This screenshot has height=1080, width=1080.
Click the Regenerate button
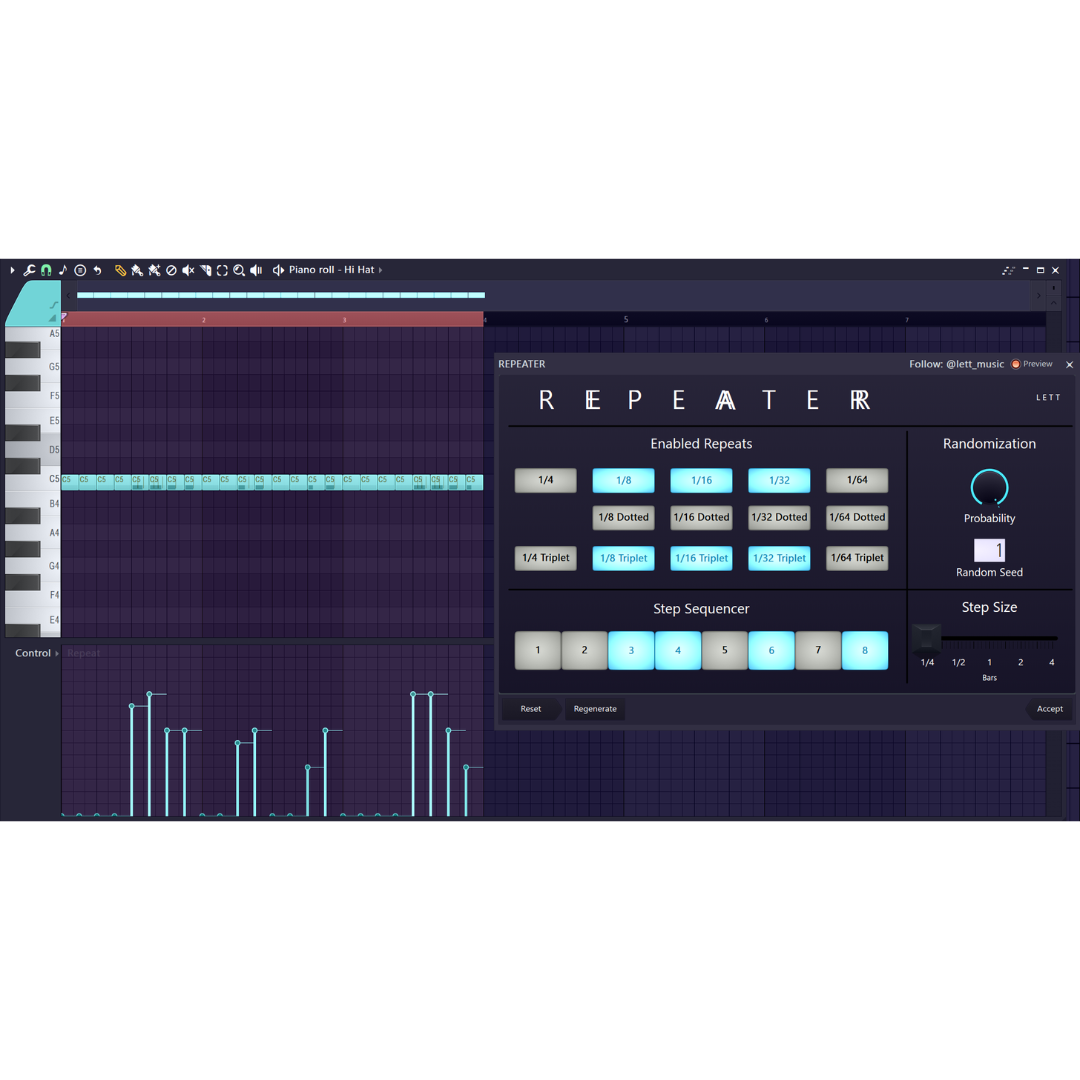(x=595, y=709)
